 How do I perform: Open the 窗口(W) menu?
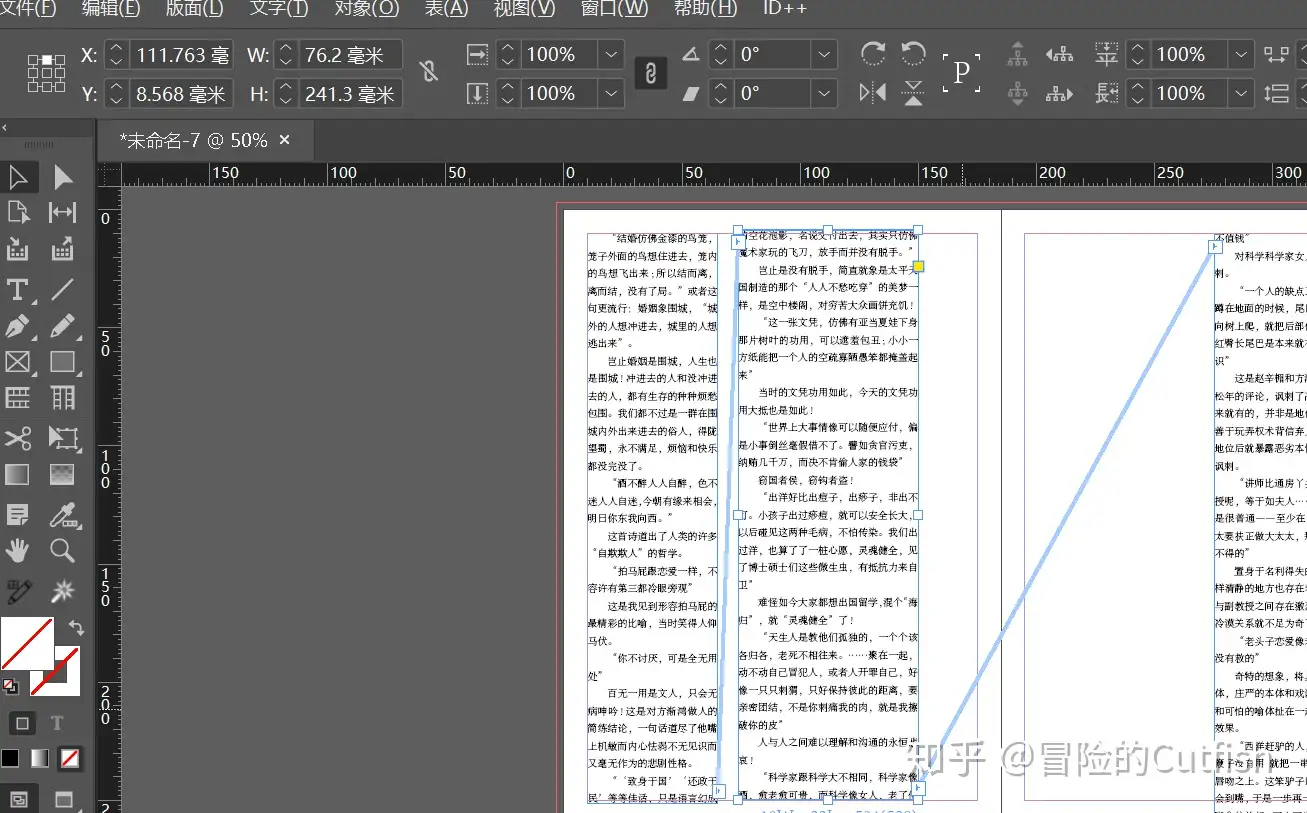614,8
